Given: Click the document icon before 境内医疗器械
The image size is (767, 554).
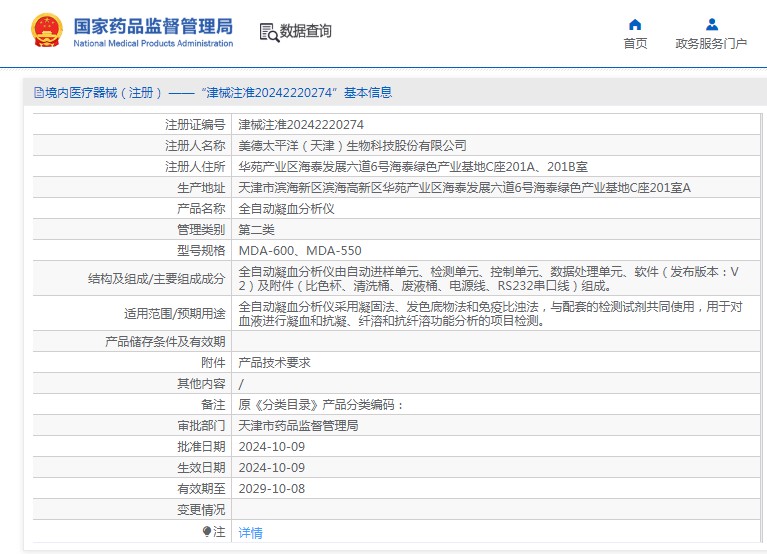Looking at the screenshot, I should pos(39,92).
